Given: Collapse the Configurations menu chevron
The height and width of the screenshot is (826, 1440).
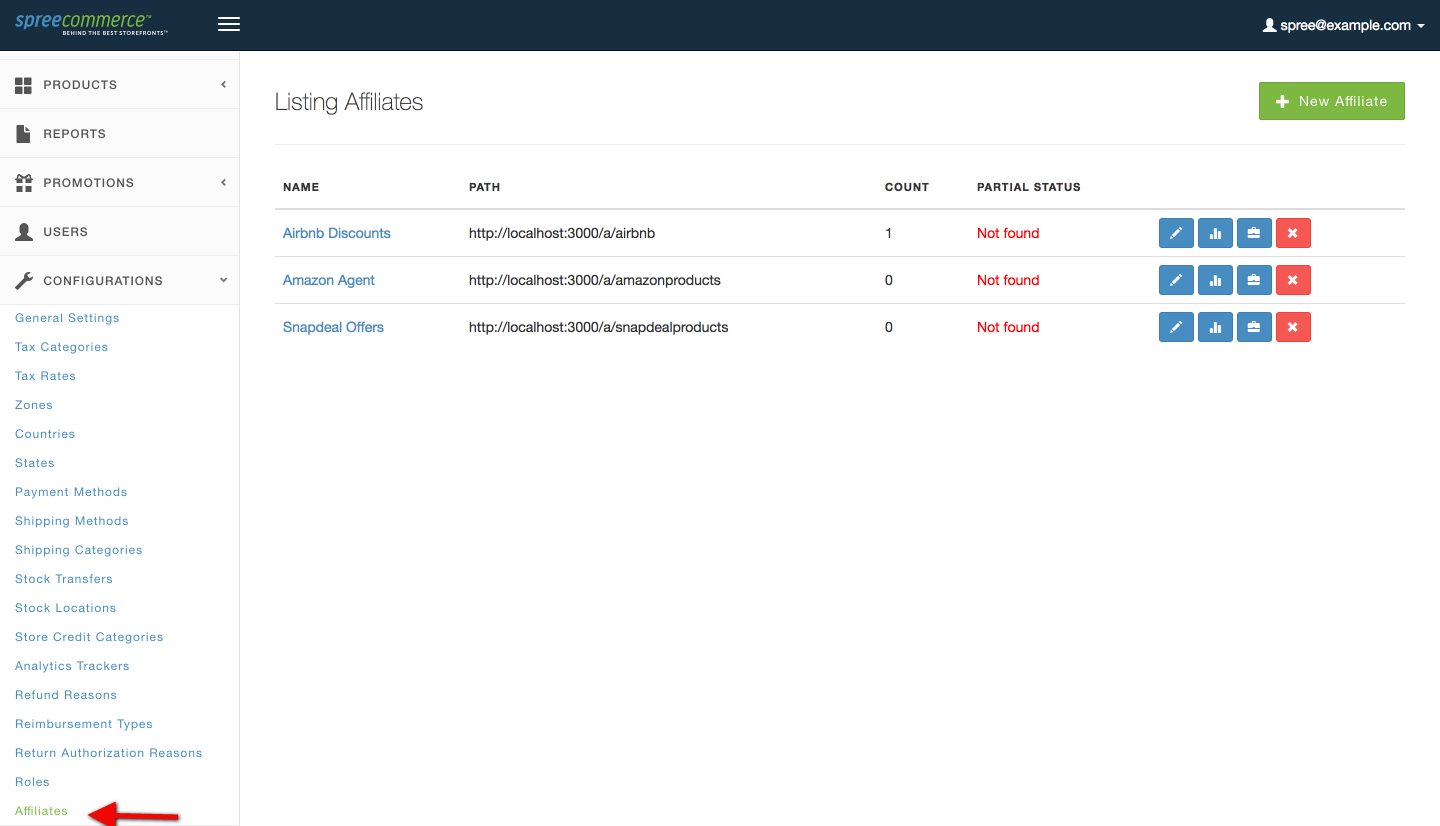Looking at the screenshot, I should [223, 281].
